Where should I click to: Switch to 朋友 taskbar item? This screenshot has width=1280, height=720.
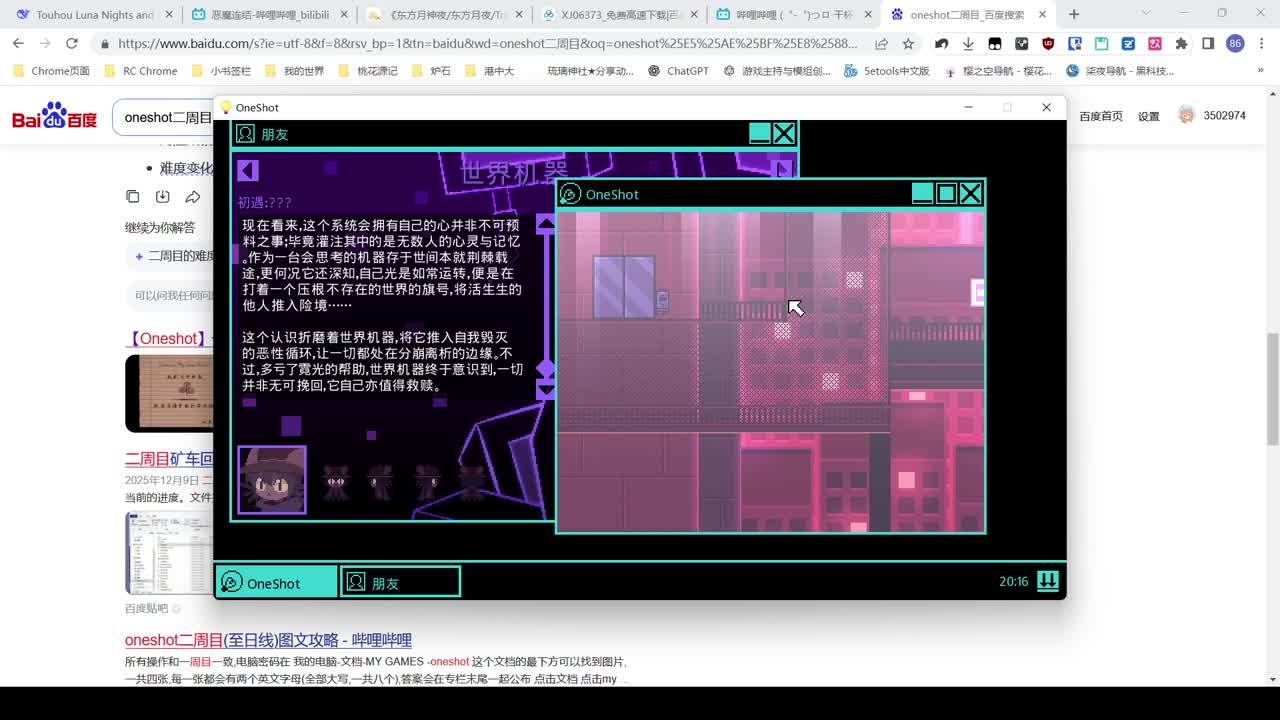point(400,582)
